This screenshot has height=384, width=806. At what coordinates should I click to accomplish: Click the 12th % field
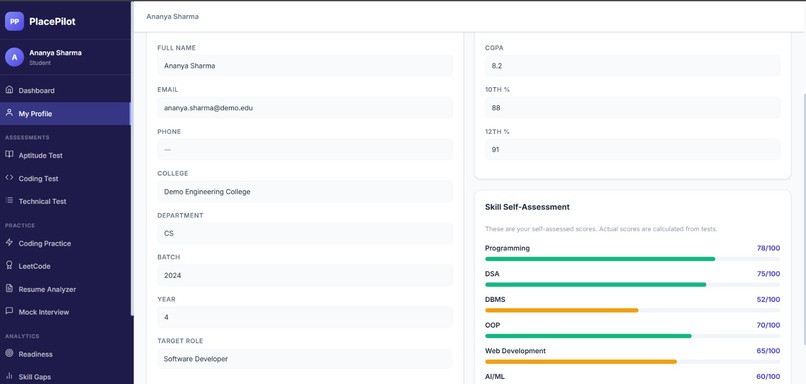click(x=632, y=150)
